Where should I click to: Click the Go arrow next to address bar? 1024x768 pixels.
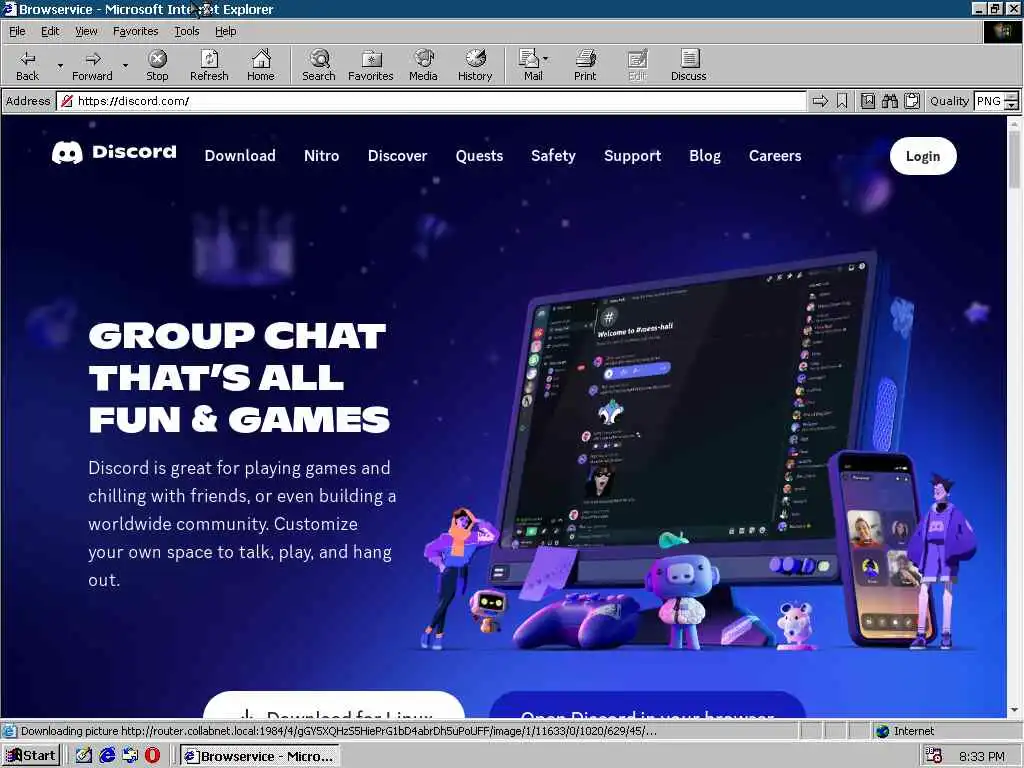tap(820, 101)
